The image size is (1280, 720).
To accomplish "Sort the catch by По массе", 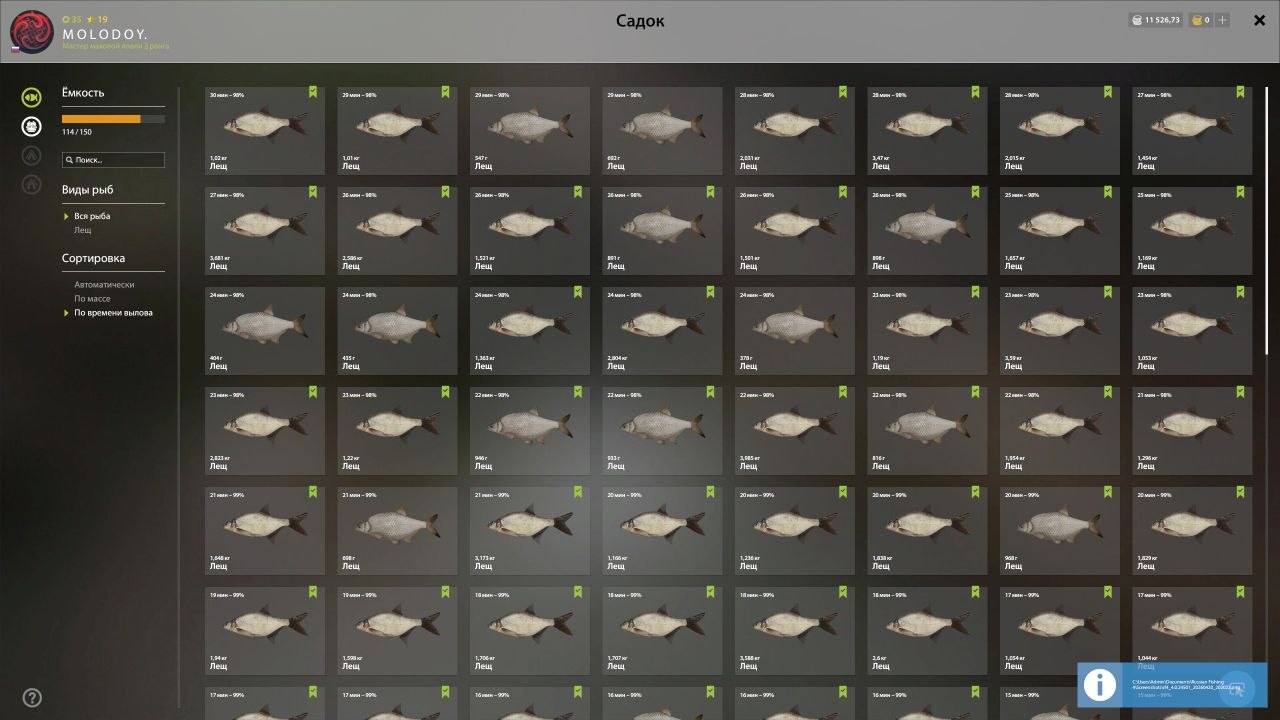I will [x=92, y=299].
